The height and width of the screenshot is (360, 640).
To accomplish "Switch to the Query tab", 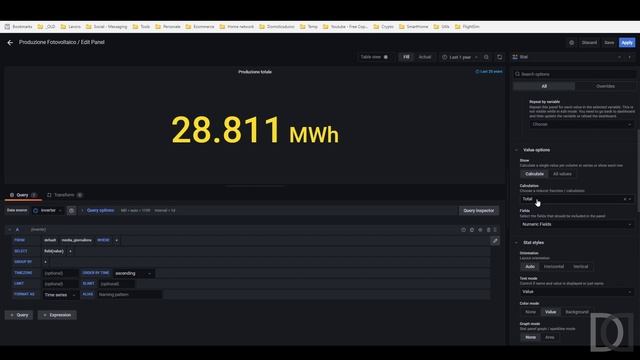I will pyautogui.click(x=23, y=195).
